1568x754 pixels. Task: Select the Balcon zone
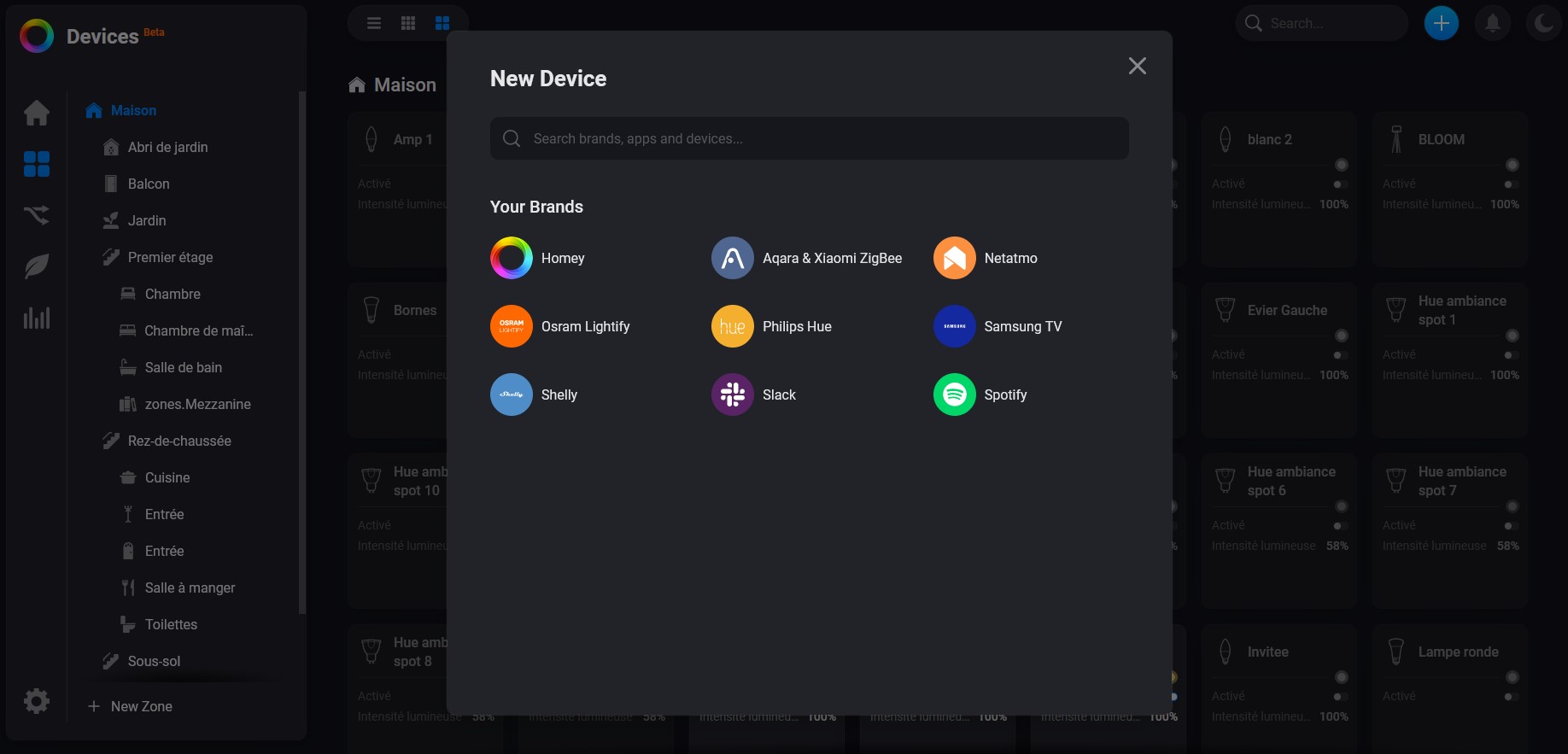149,184
